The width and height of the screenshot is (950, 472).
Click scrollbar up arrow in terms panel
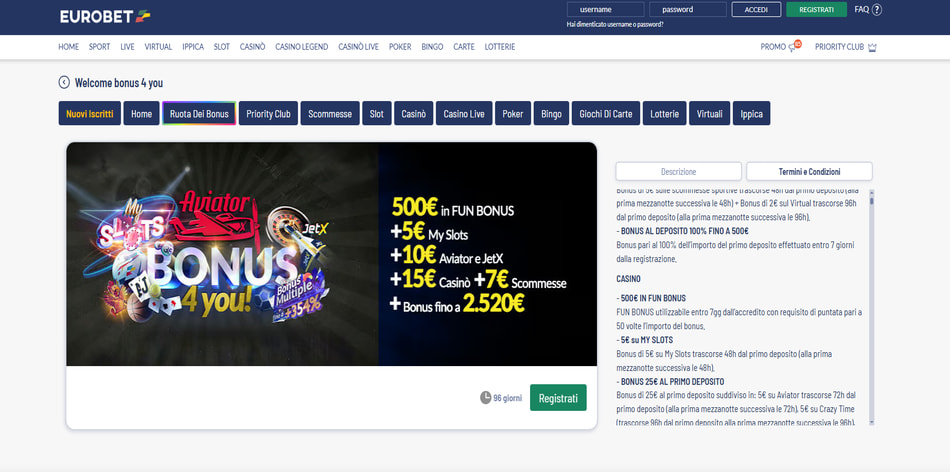click(x=872, y=192)
